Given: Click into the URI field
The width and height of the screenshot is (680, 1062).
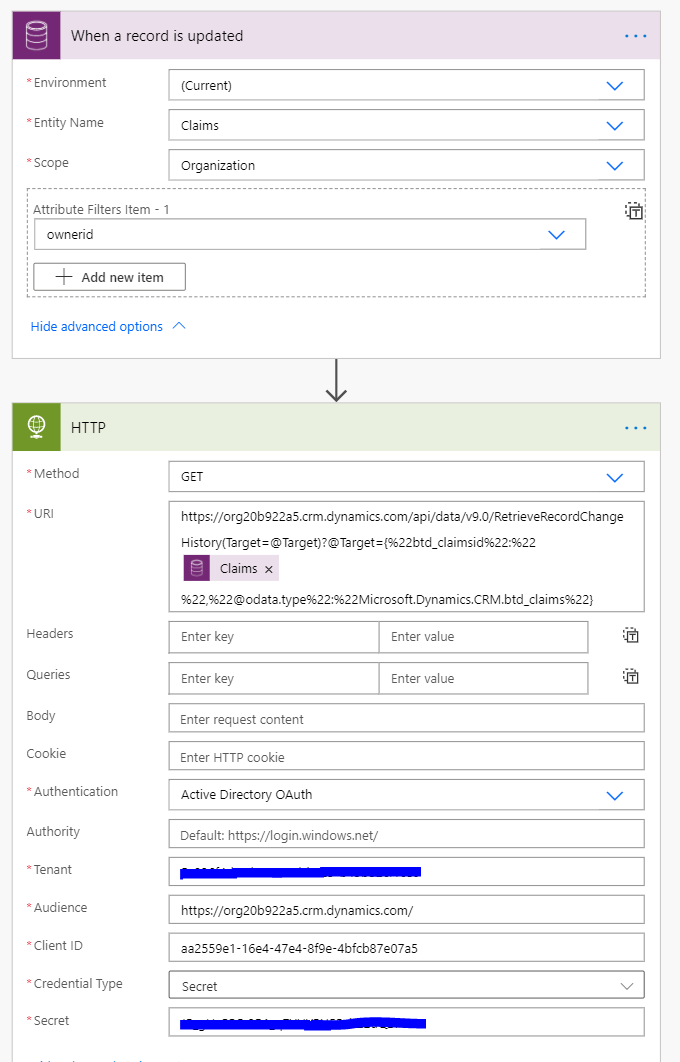Looking at the screenshot, I should coord(406,557).
